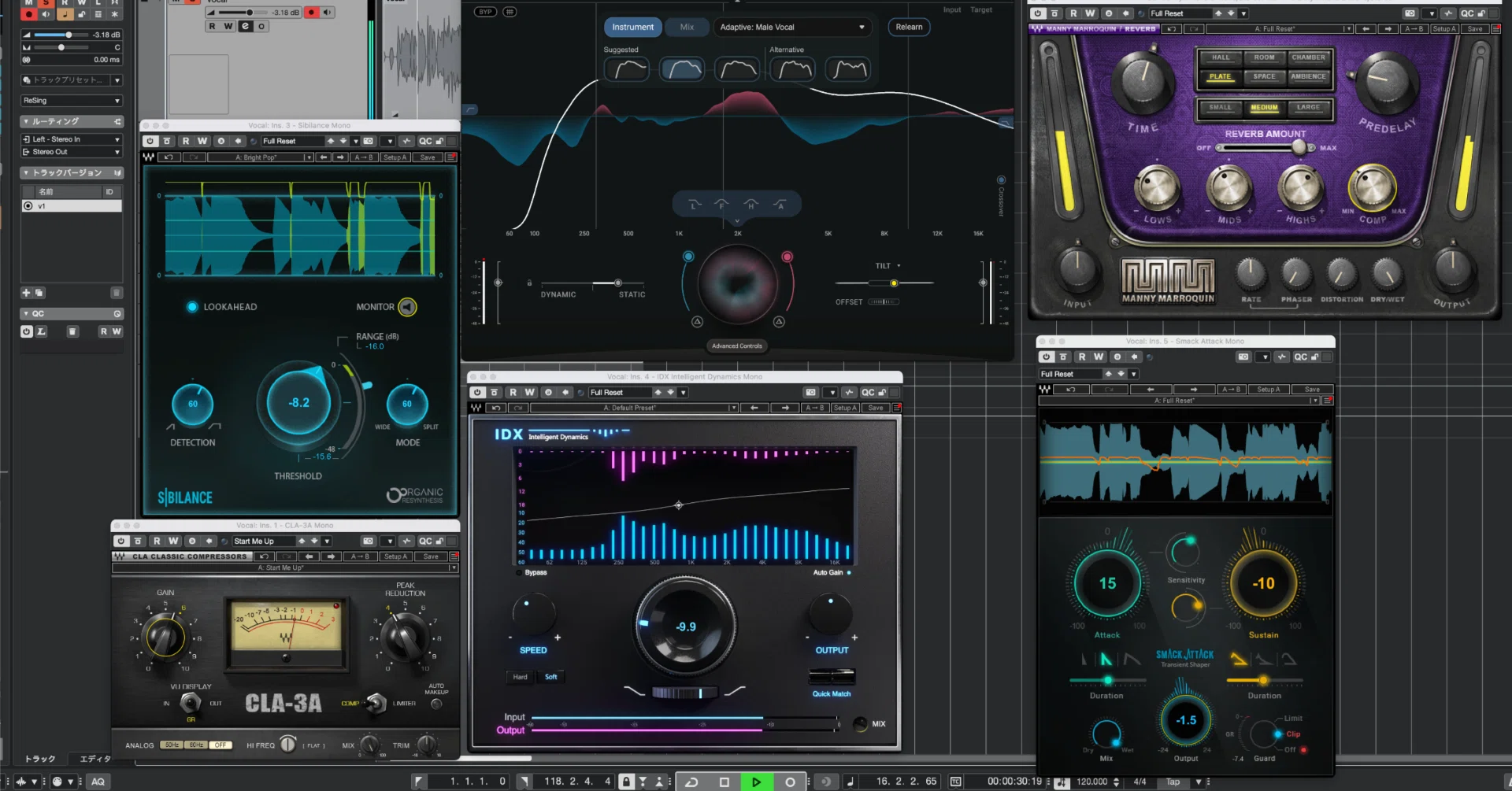The height and width of the screenshot is (791, 1512).
Task: Click the lock icon beside the DYNAMIC slider
Action: tap(529, 283)
